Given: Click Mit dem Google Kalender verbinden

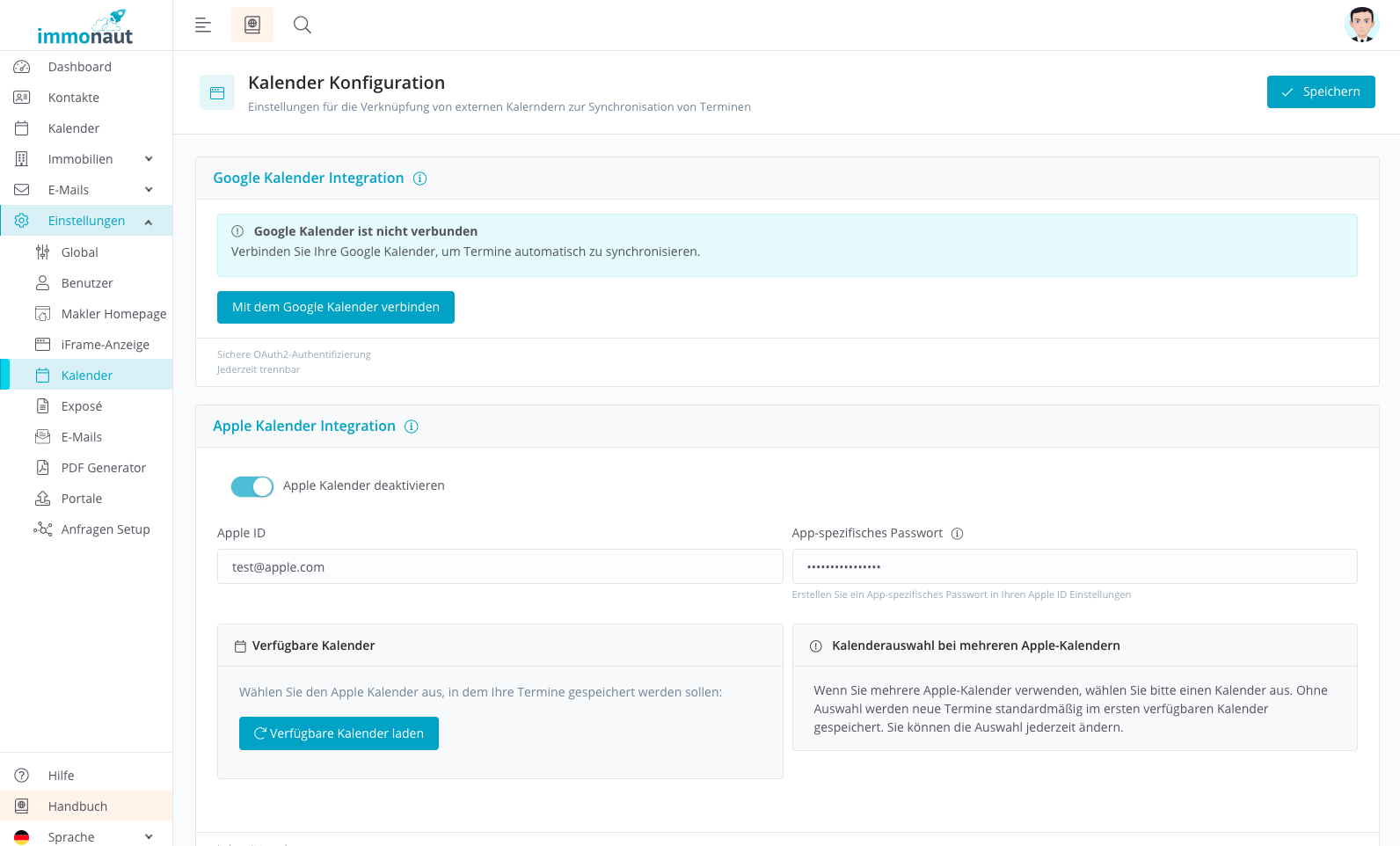Looking at the screenshot, I should 335,307.
